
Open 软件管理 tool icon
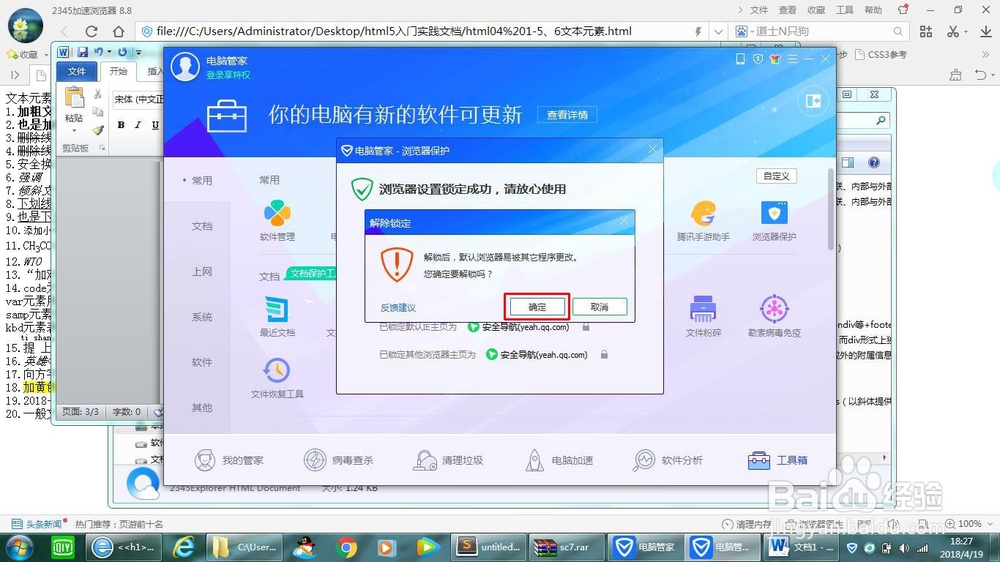277,220
